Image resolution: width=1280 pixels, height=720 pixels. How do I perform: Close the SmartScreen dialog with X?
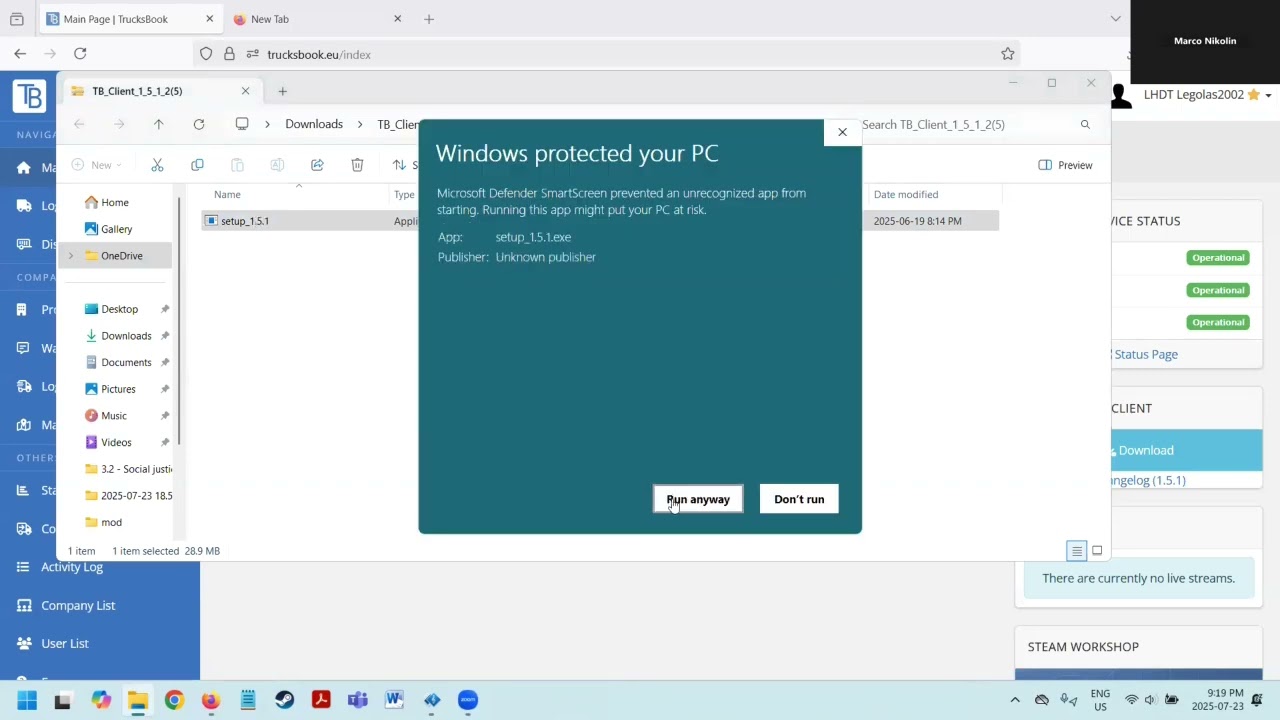point(842,132)
